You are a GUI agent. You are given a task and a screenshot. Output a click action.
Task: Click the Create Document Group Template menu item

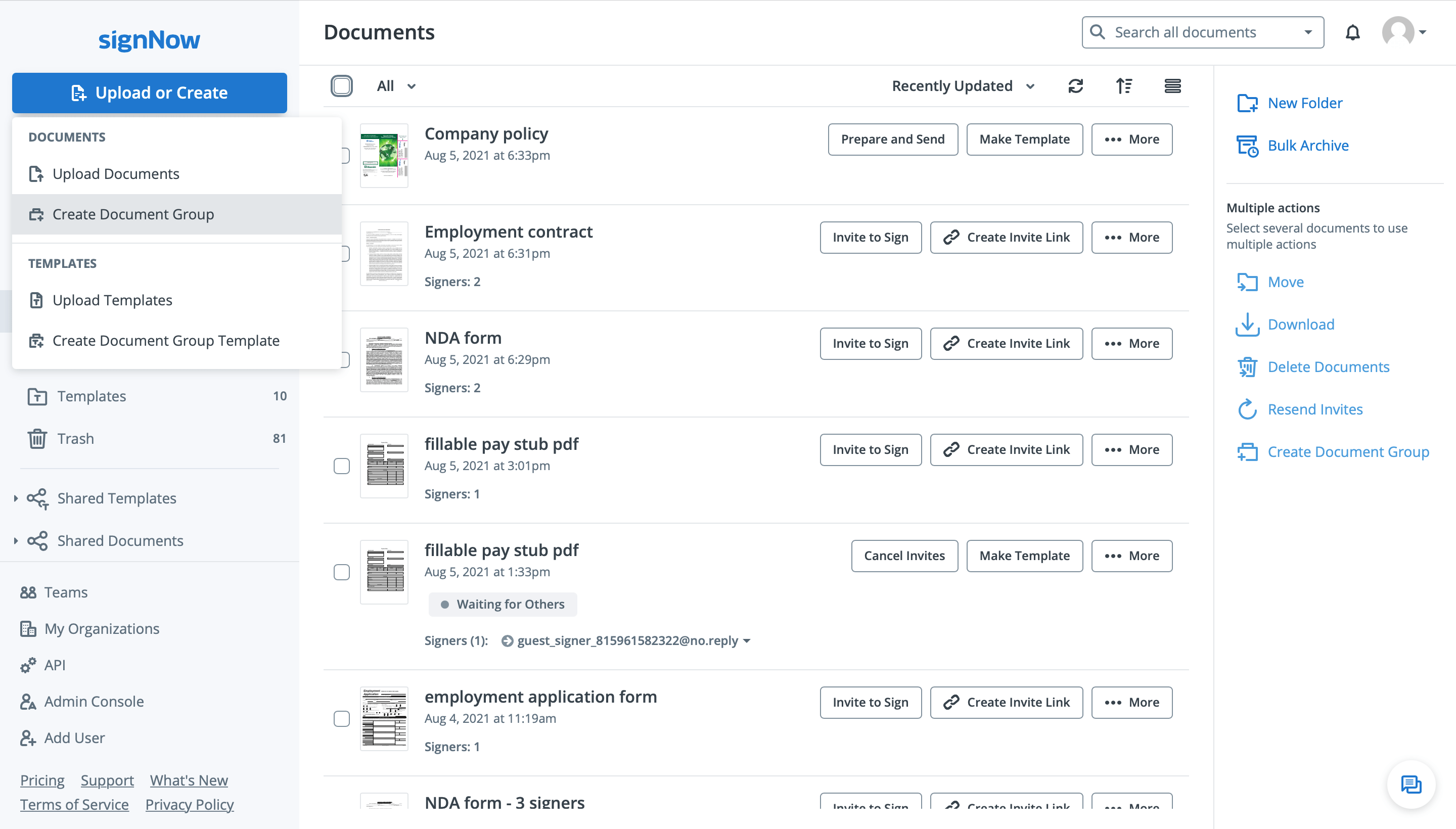(x=165, y=341)
